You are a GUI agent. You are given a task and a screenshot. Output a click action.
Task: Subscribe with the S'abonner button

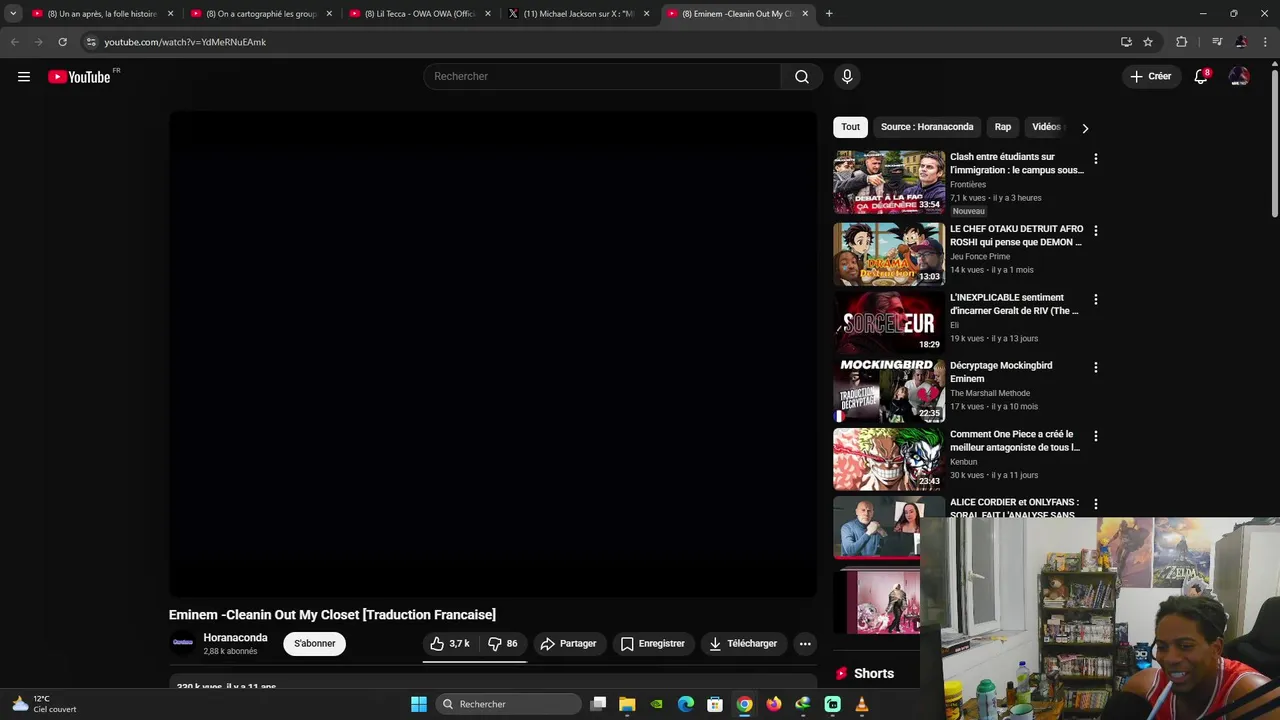[x=315, y=644]
